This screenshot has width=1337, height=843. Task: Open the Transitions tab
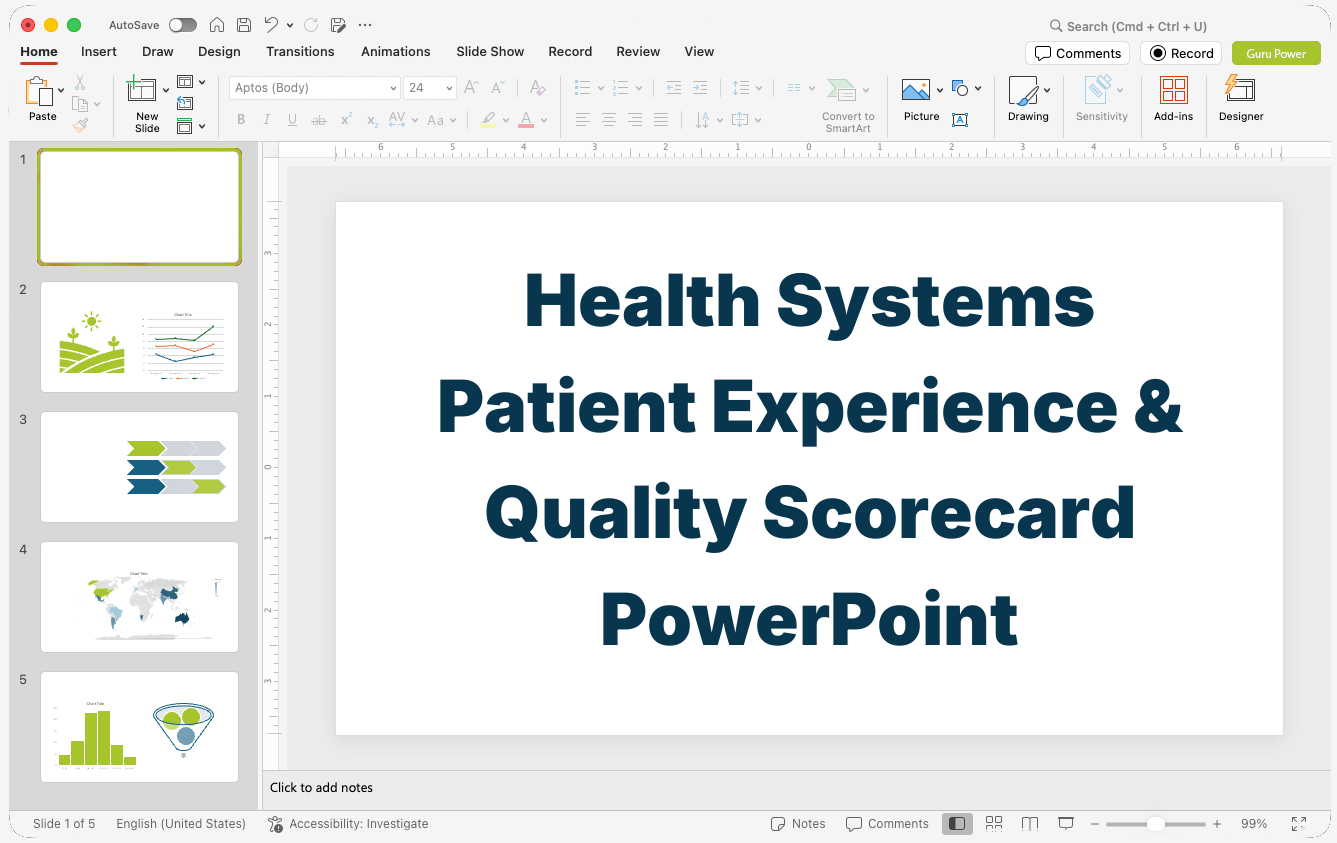[x=300, y=51]
